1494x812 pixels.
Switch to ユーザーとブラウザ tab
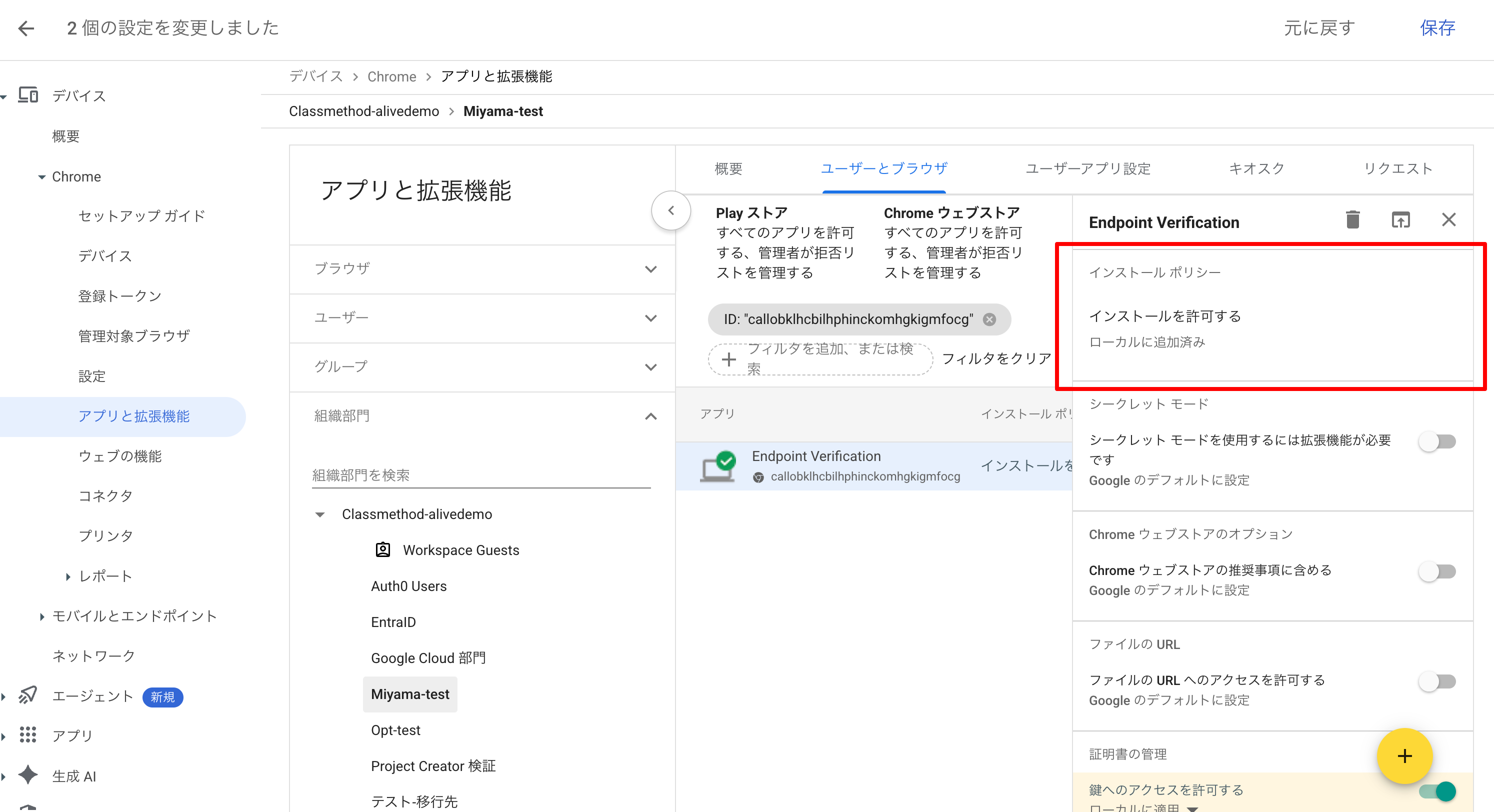click(884, 169)
